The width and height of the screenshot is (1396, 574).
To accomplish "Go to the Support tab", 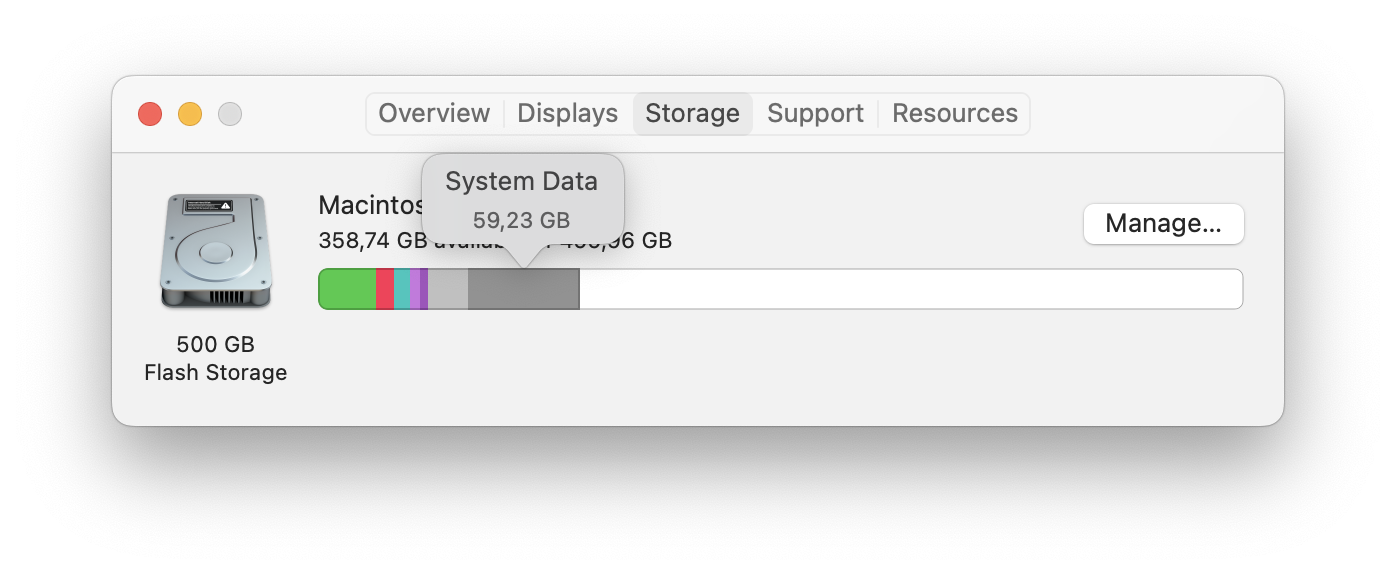I will 815,114.
